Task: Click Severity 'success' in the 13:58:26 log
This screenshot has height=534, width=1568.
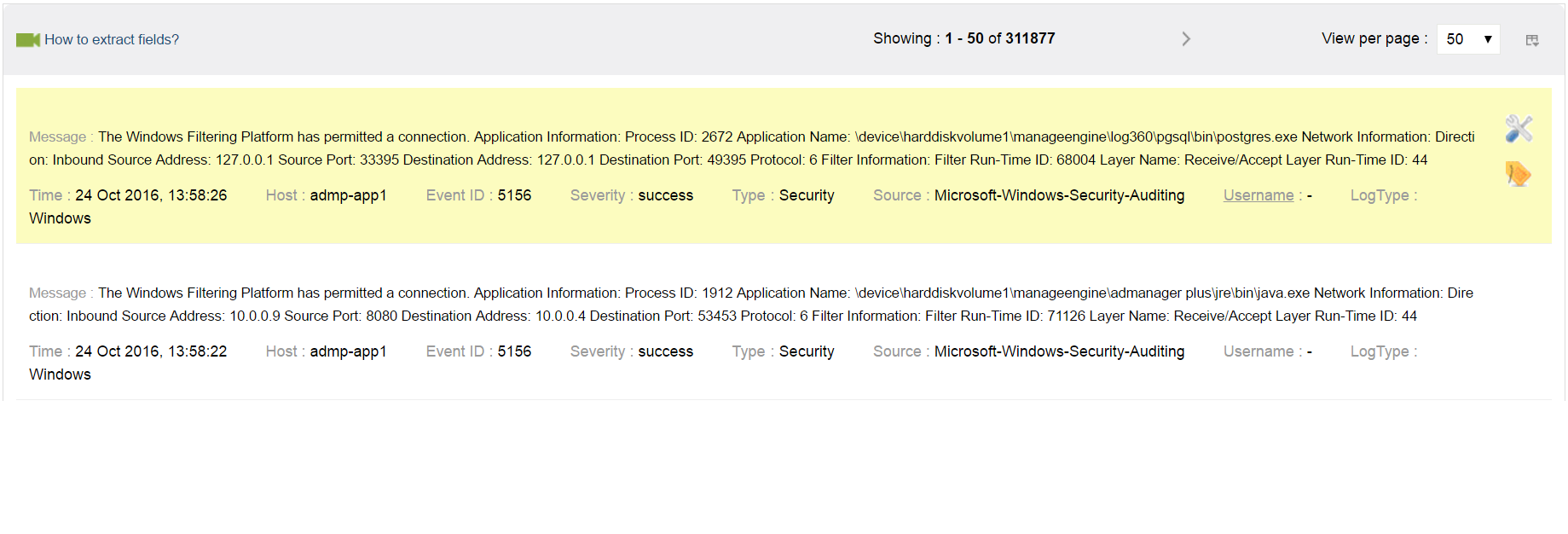Action: click(x=666, y=195)
